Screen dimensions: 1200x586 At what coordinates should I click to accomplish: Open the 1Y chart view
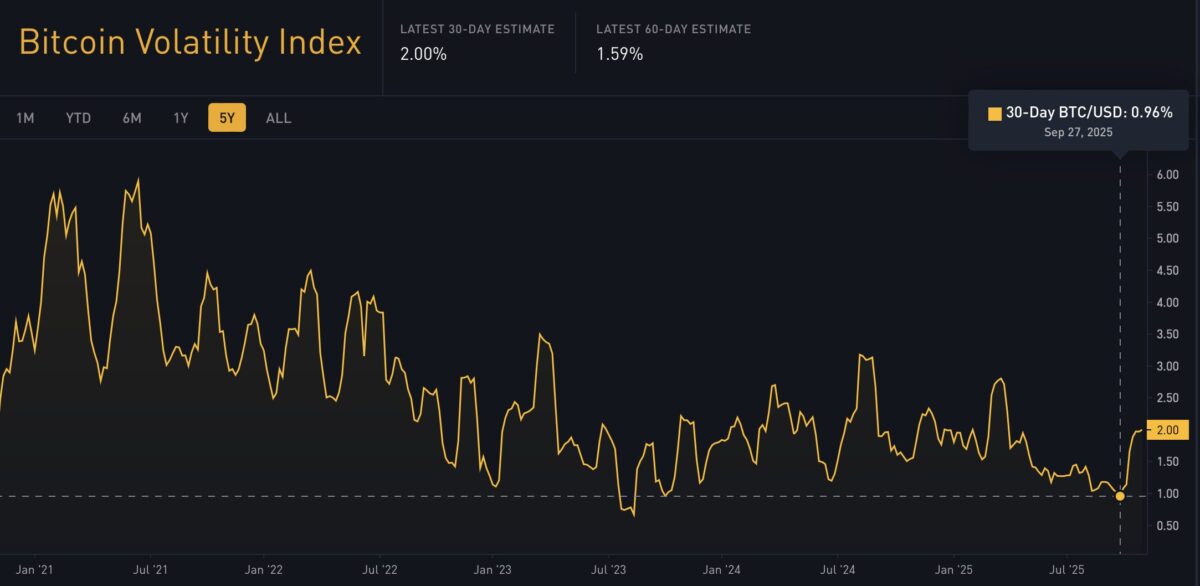point(180,117)
